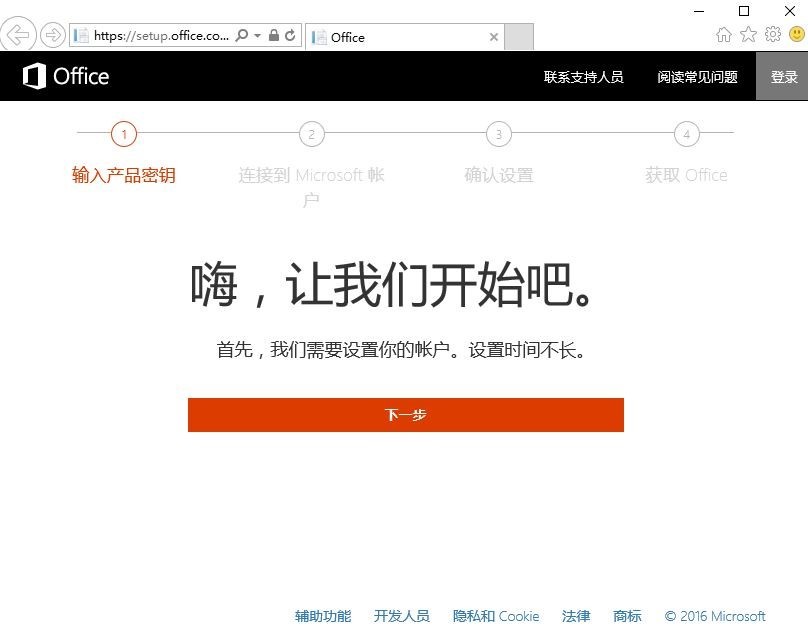Click the 确认设置 step label
Image resolution: width=808 pixels, height=632 pixels.
tap(499, 175)
